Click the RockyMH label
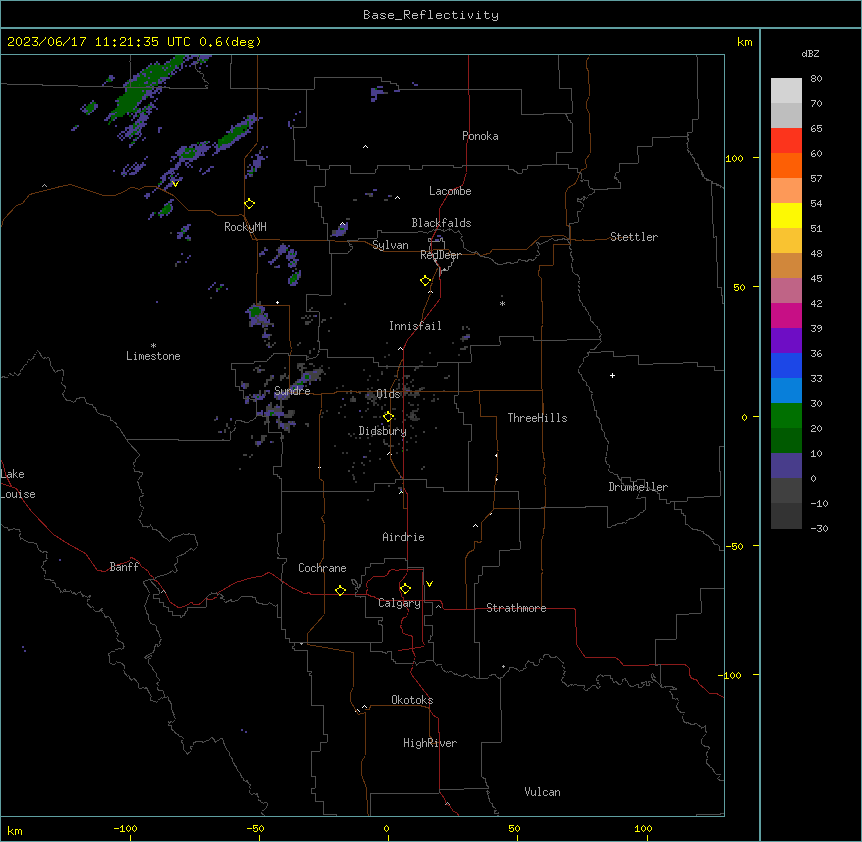Screen dimensions: 862x842 point(245,227)
